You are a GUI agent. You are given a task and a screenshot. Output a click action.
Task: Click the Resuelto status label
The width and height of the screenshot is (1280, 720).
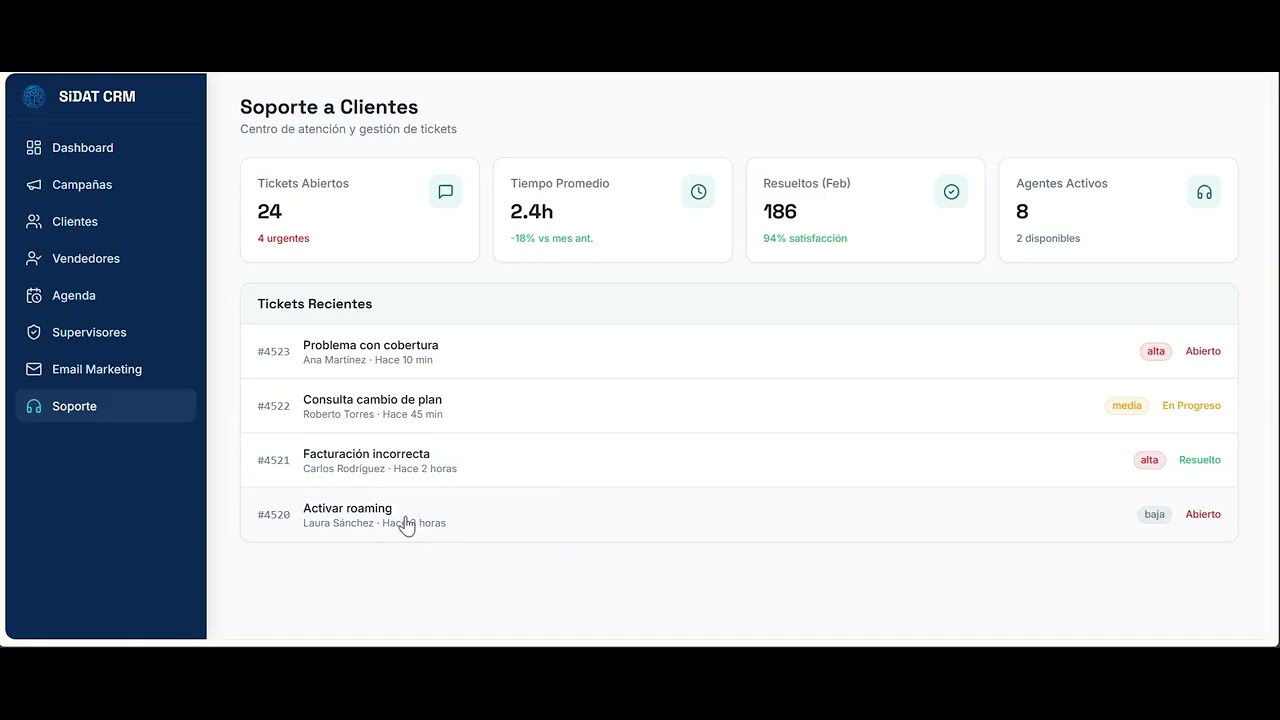[x=1200, y=460]
